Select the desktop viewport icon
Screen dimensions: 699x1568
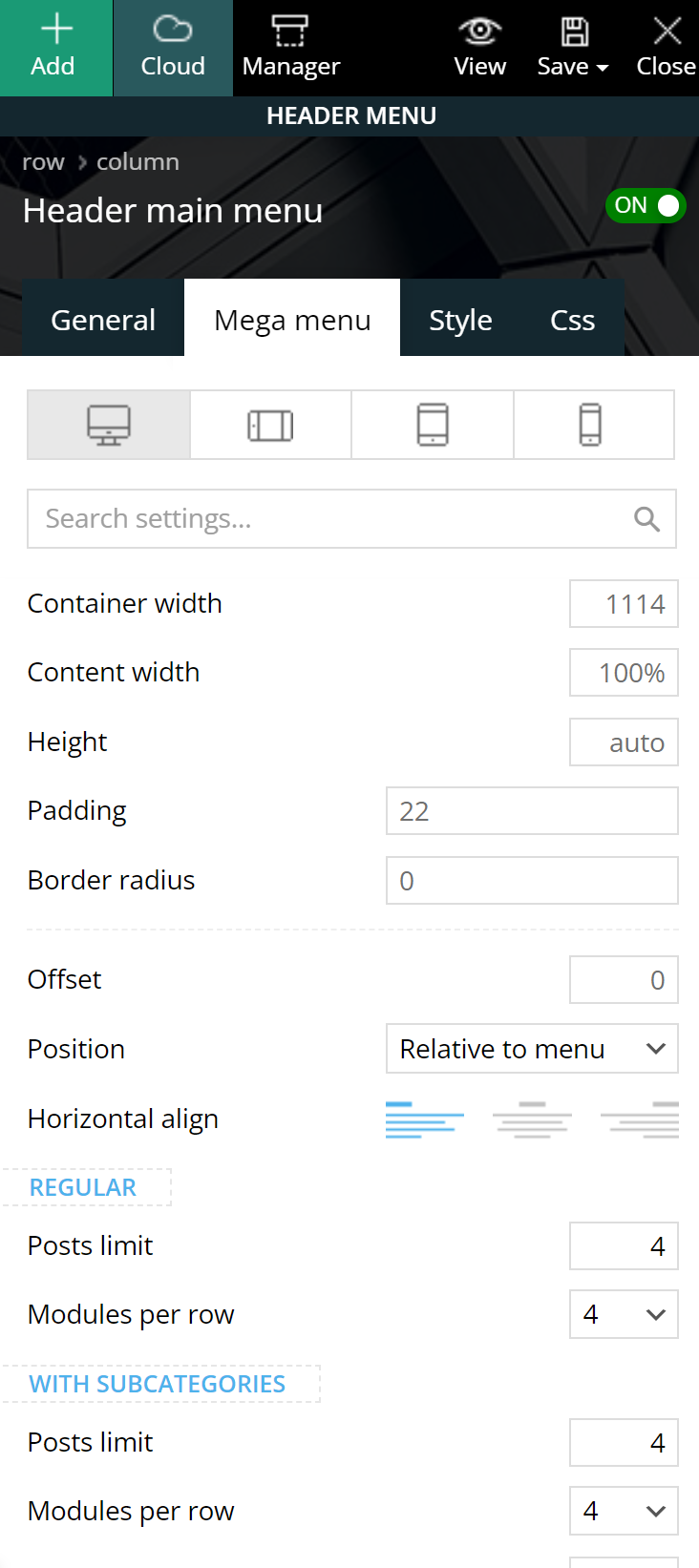point(109,425)
